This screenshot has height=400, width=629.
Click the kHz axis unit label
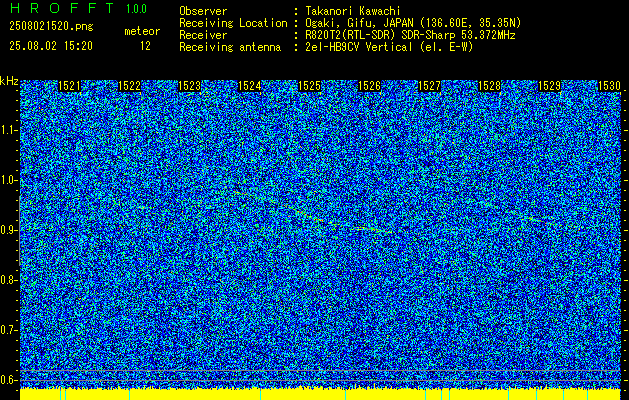click(x=9, y=81)
